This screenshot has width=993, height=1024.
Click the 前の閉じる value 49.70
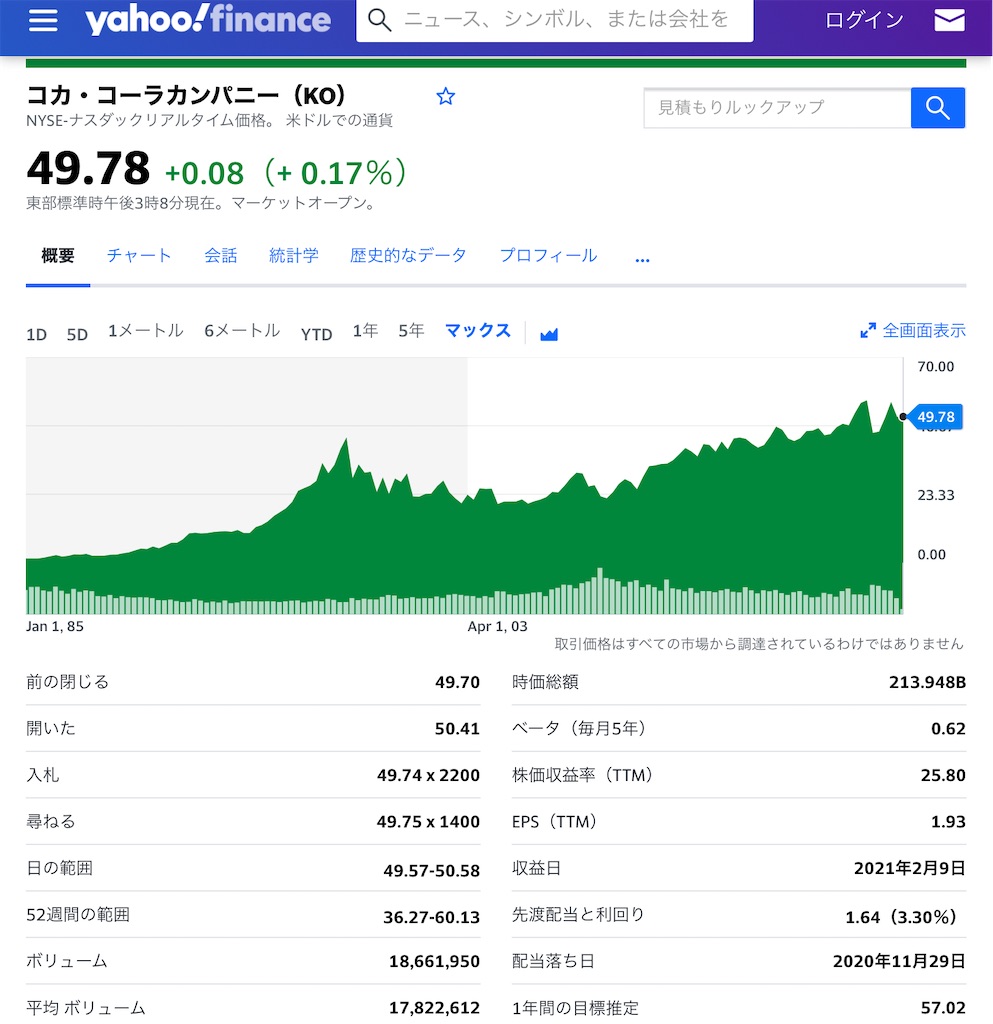(x=457, y=682)
